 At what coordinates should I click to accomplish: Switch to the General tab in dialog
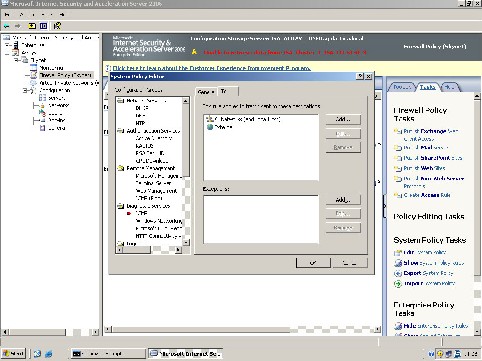206,92
